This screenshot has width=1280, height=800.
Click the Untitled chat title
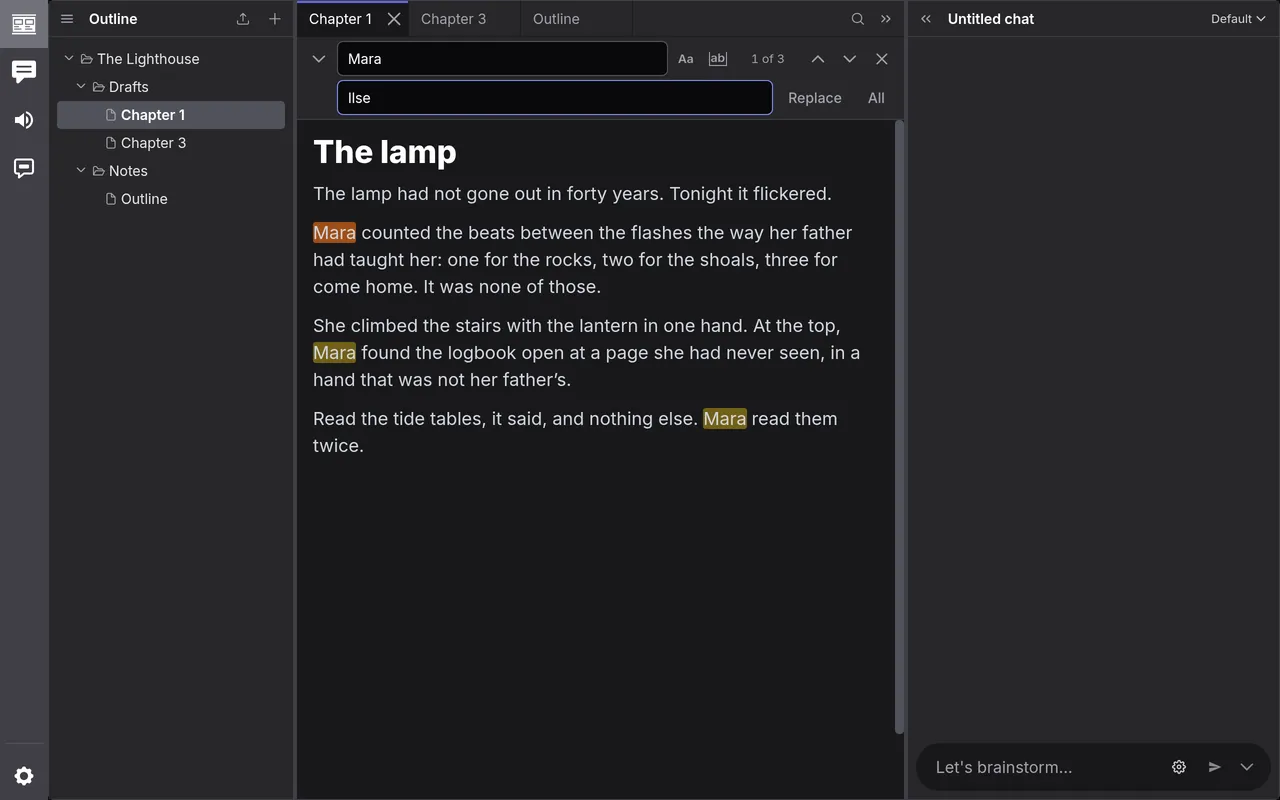[x=991, y=19]
